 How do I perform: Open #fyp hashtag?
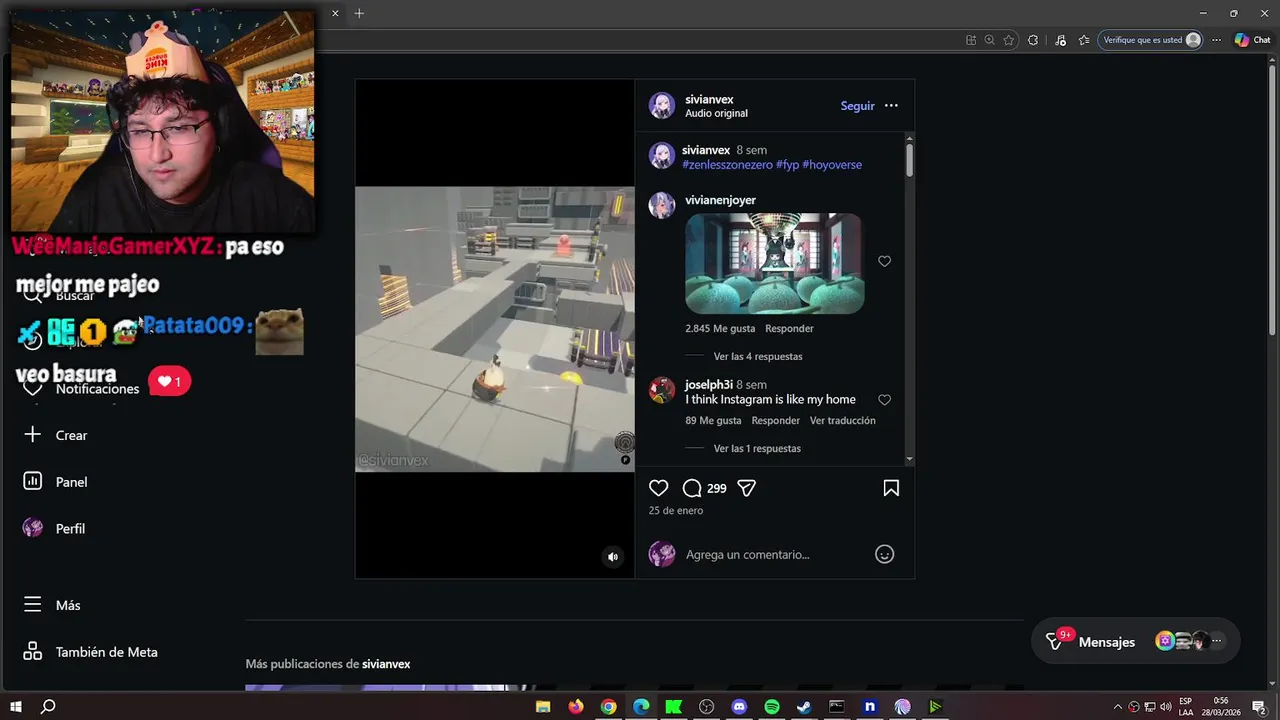787,165
